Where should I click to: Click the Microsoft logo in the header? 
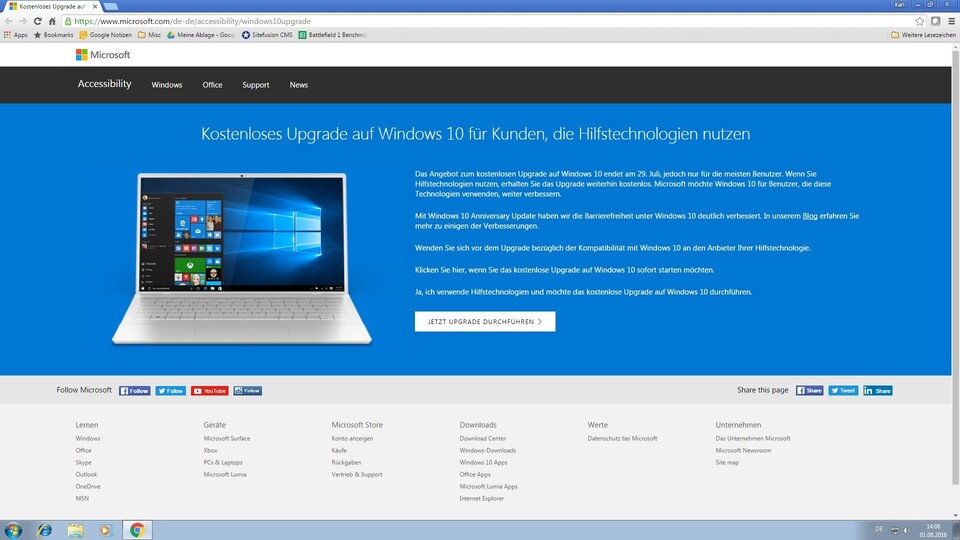103,55
